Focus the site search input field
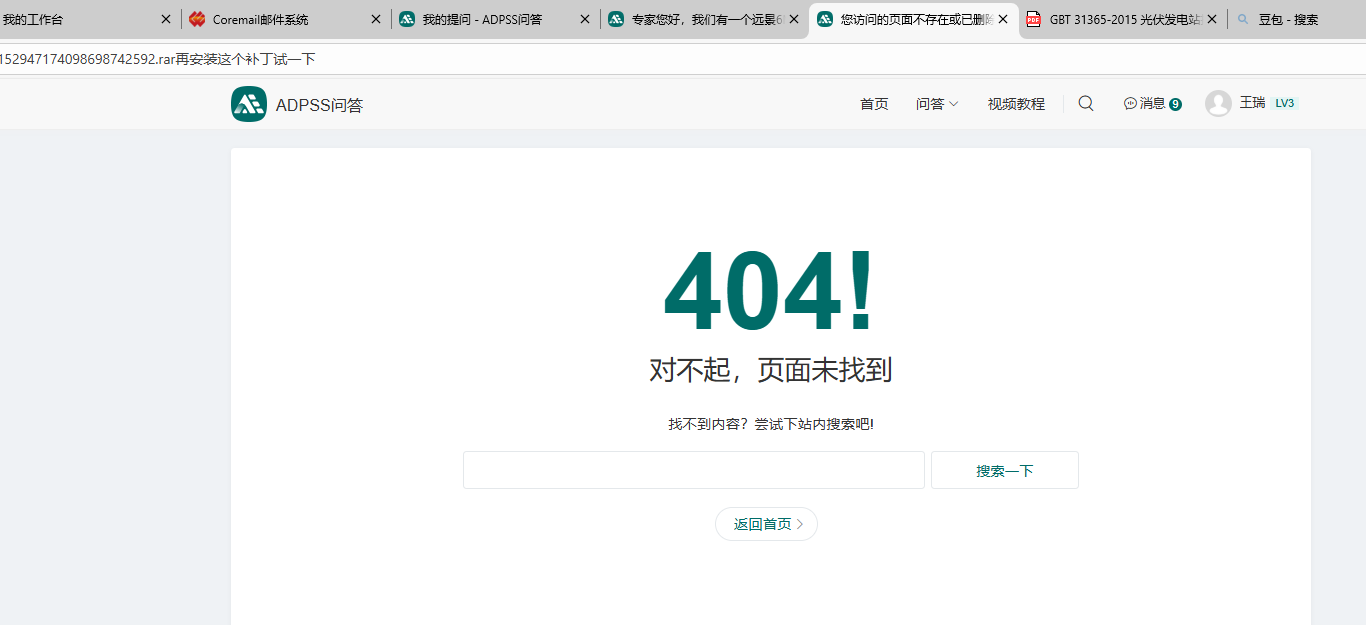 click(693, 470)
